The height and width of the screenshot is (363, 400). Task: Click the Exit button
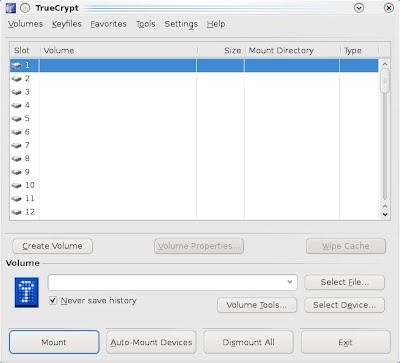tap(346, 342)
